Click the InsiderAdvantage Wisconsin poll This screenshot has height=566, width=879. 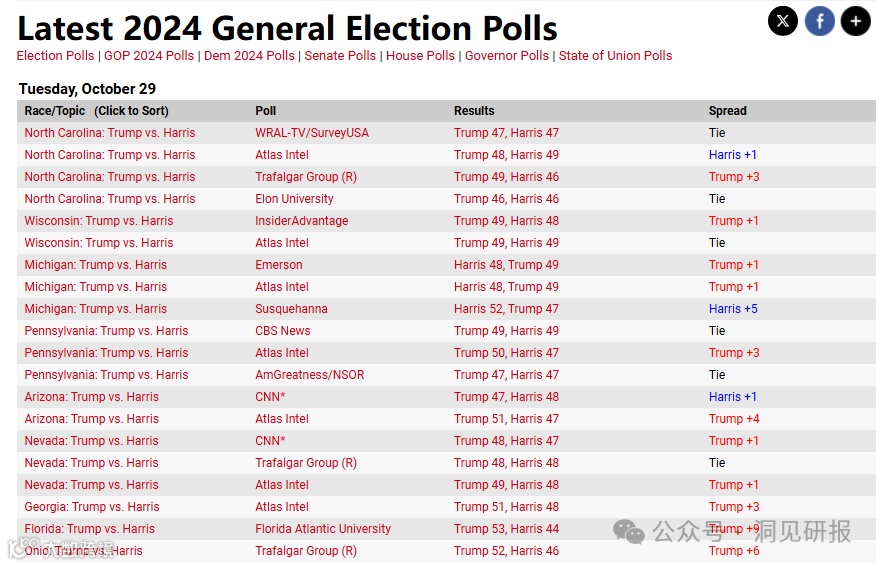(x=301, y=221)
